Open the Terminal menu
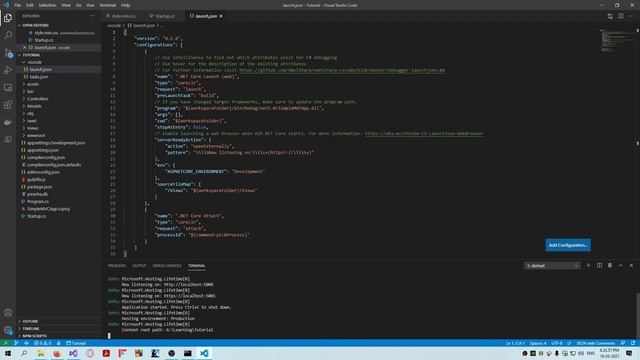 [x=108, y=5]
